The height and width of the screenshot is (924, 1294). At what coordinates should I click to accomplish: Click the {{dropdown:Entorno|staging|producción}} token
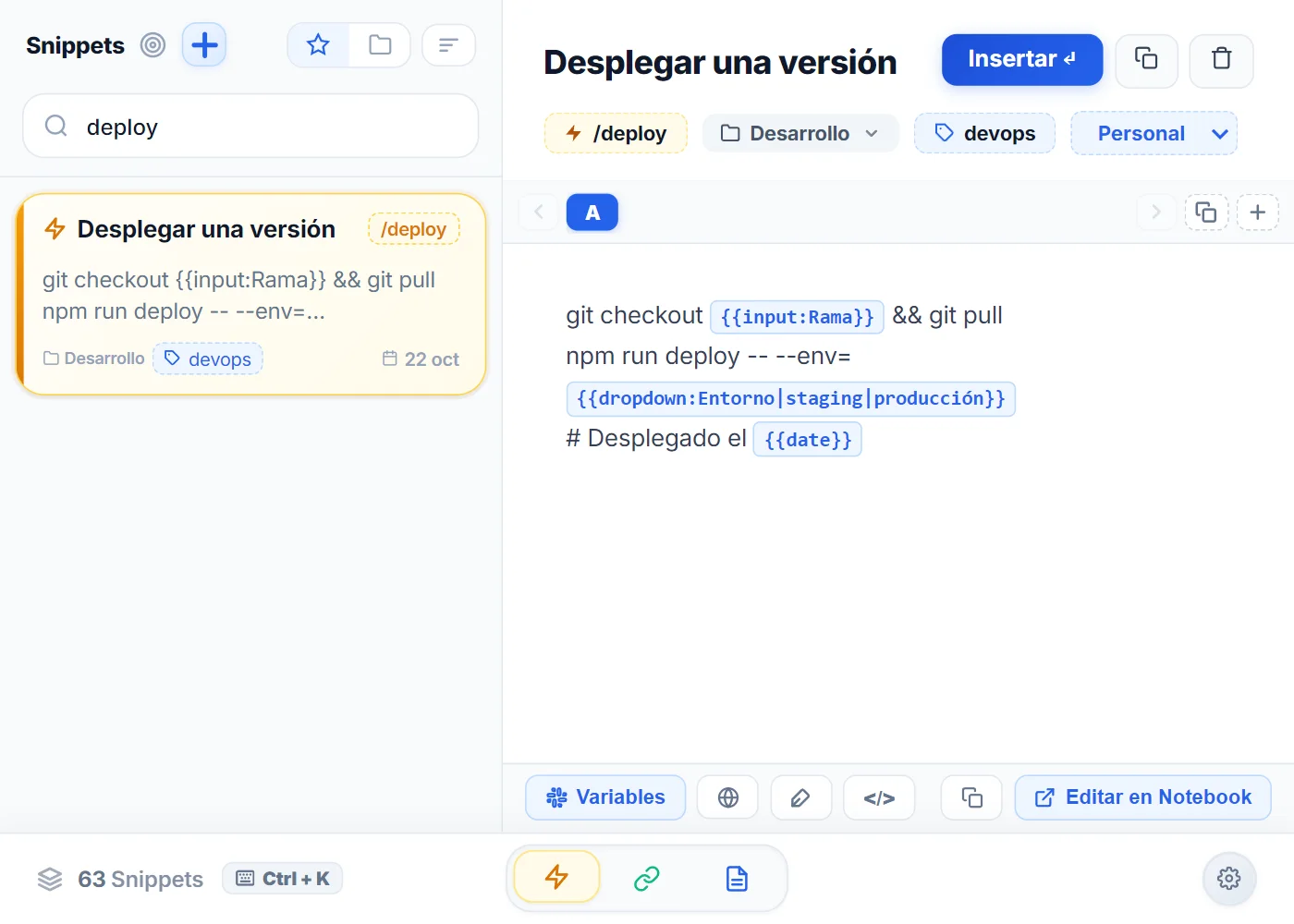click(790, 398)
